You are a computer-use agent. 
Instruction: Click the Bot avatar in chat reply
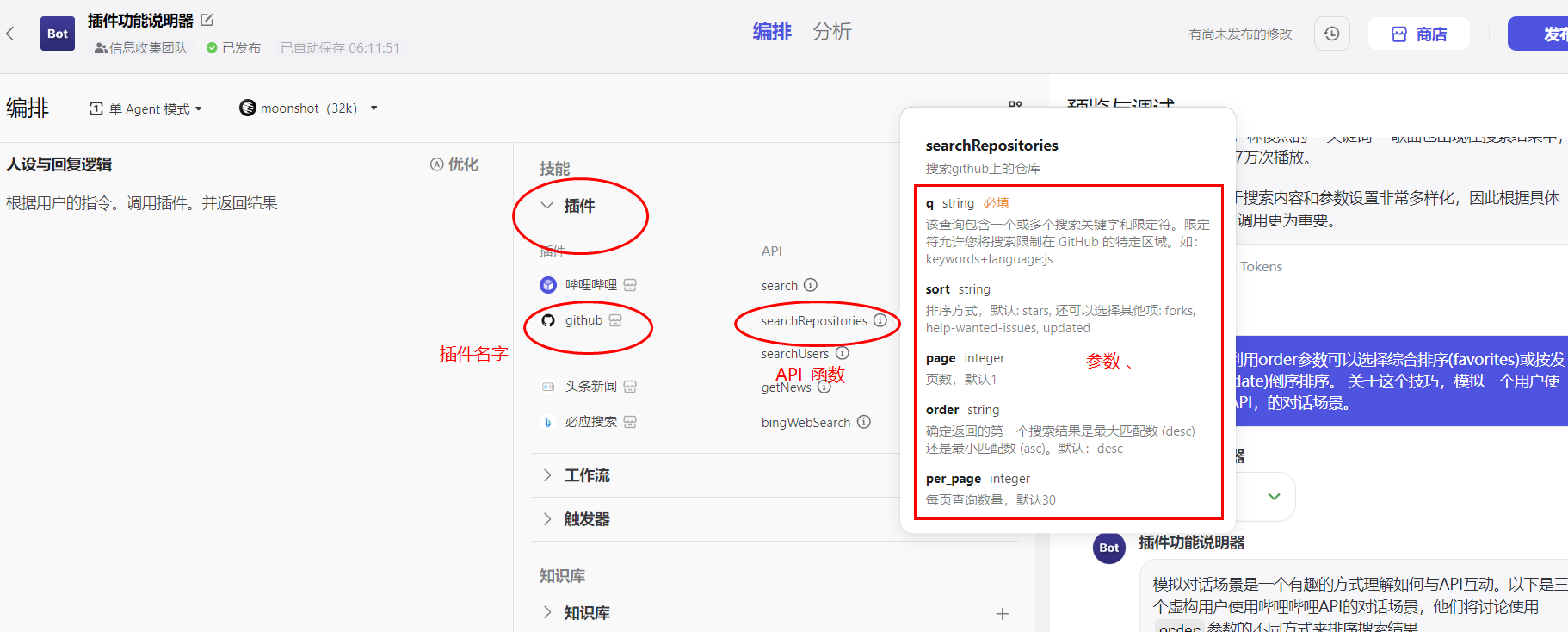click(x=1109, y=548)
